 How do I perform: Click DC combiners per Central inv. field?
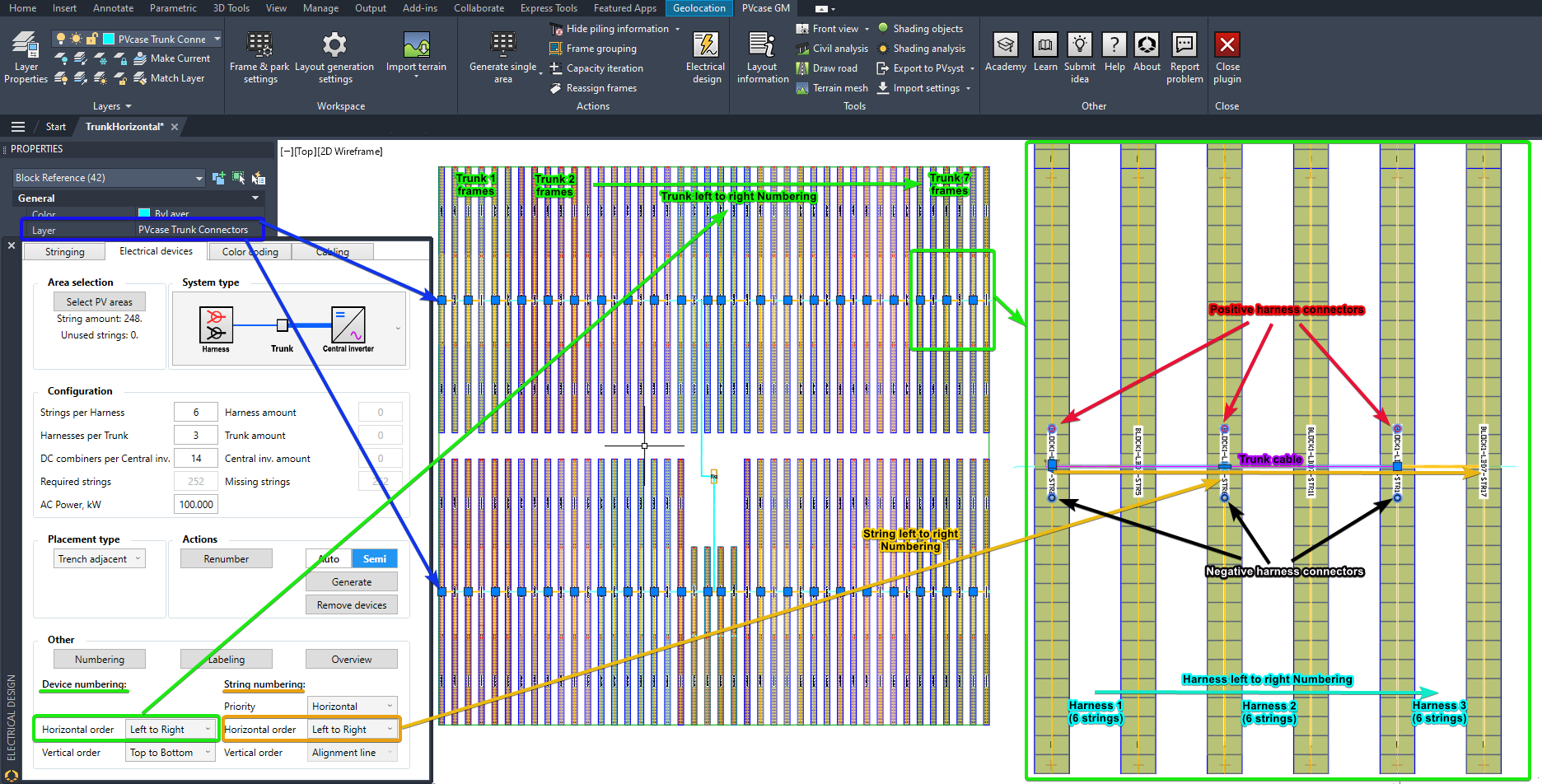(x=196, y=458)
